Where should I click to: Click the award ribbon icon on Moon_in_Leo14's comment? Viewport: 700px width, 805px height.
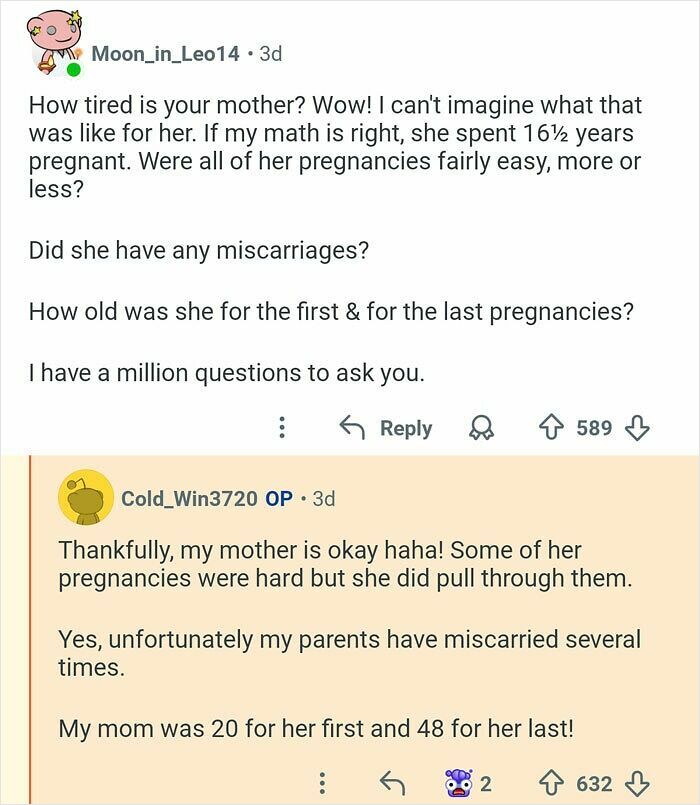point(482,427)
